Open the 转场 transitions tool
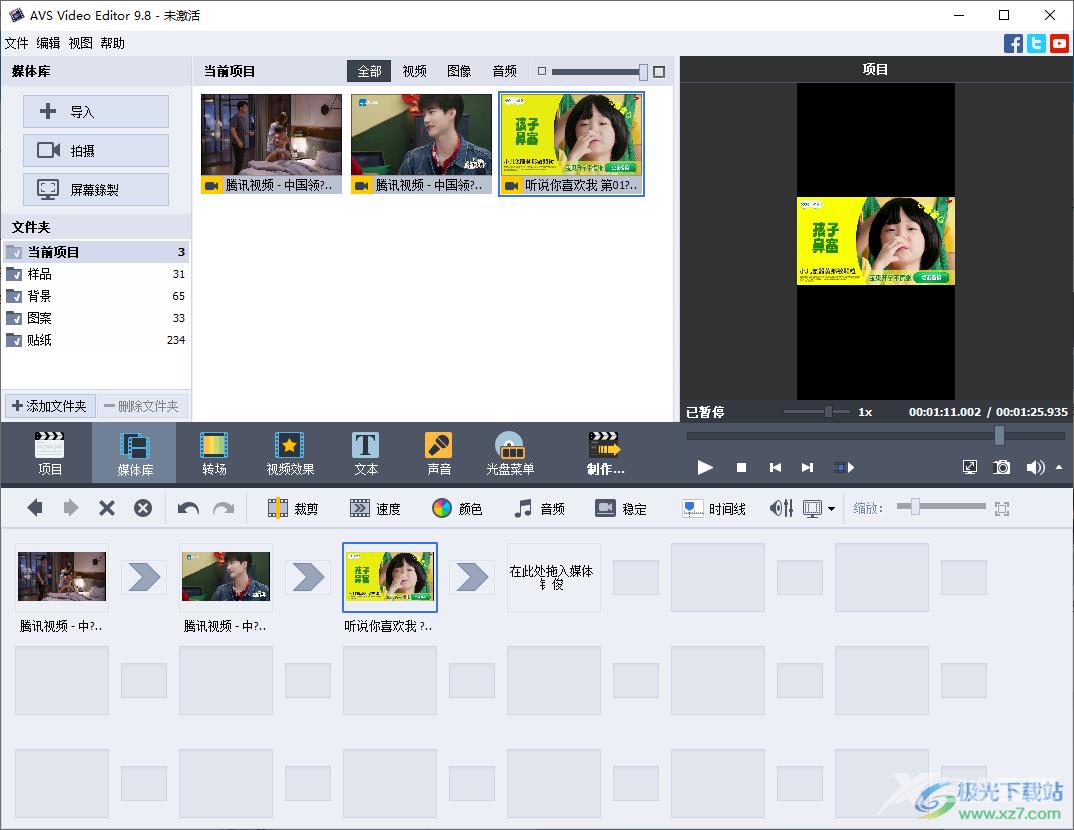Screen dimensions: 1074x830 pyautogui.click(x=214, y=453)
